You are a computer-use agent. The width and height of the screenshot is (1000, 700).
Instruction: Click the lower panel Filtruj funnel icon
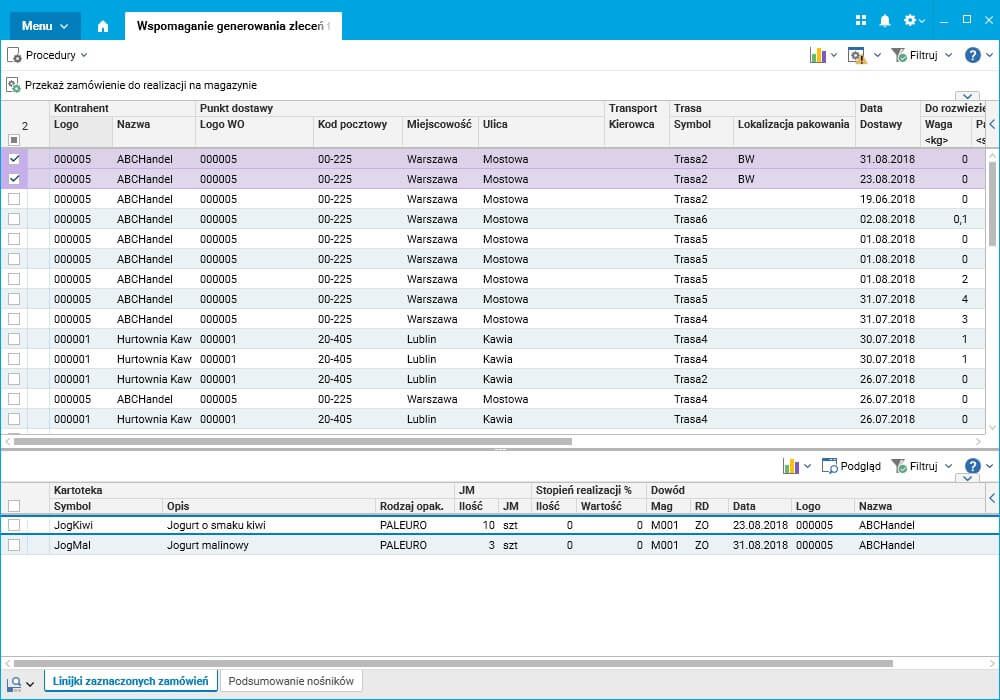coord(899,466)
